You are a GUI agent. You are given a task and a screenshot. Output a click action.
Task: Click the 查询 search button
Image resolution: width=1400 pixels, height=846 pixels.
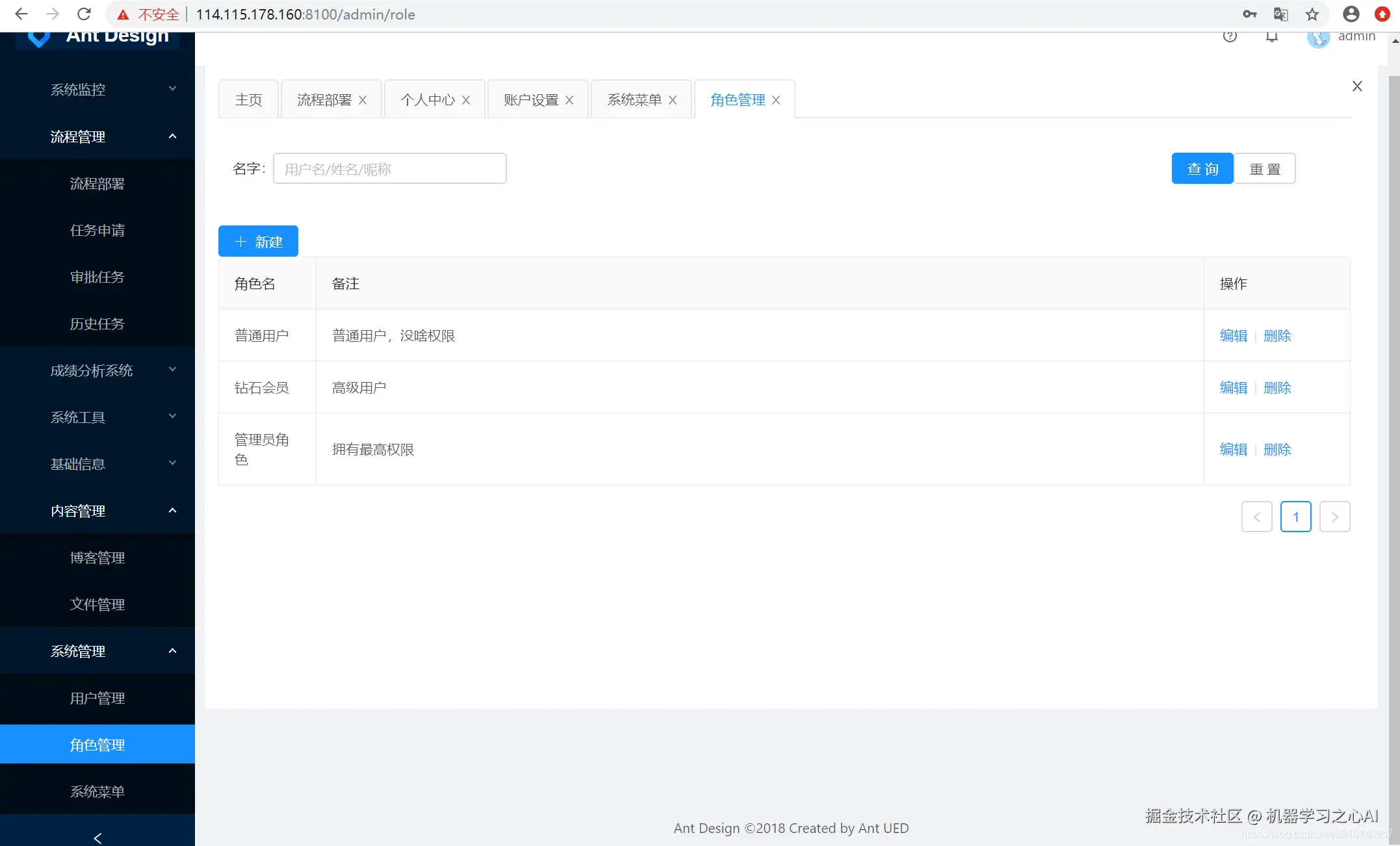1202,169
